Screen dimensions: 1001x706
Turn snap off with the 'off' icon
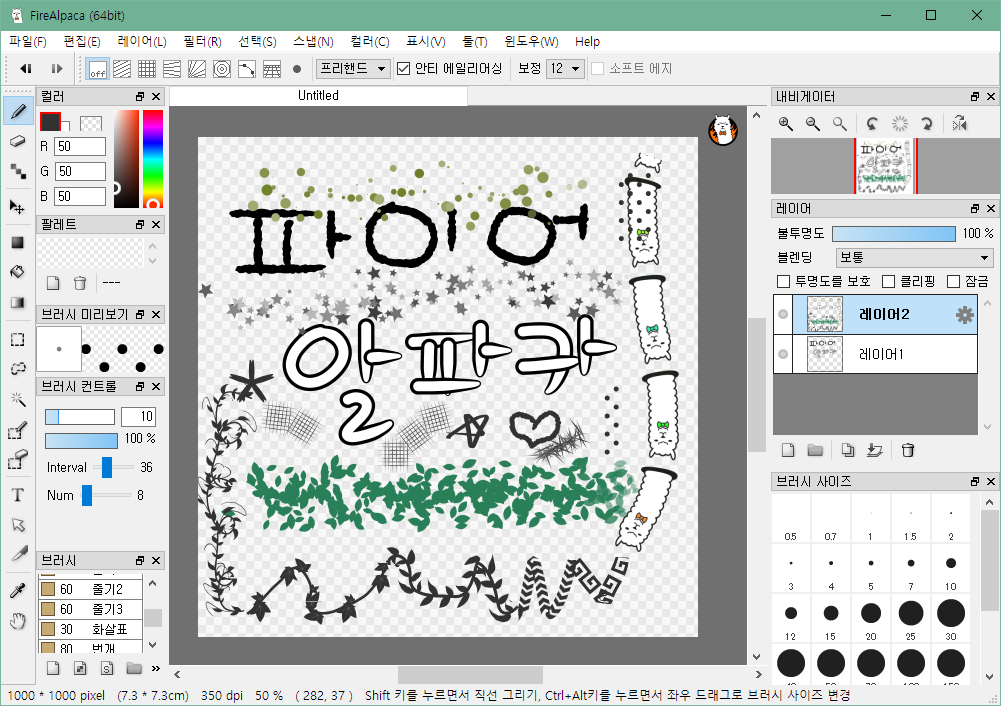coord(98,69)
